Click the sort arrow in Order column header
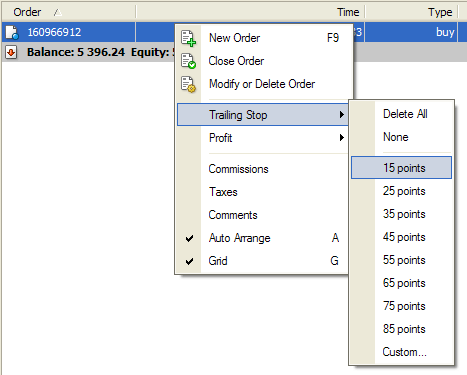The image size is (467, 375). tap(58, 13)
